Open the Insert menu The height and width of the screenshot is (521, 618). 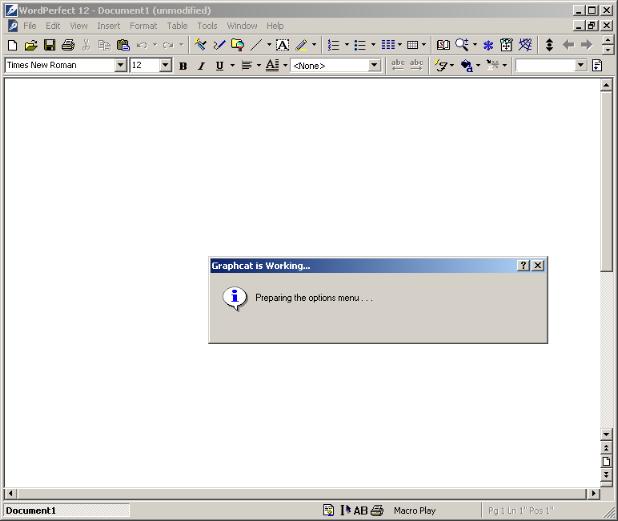[x=108, y=26]
